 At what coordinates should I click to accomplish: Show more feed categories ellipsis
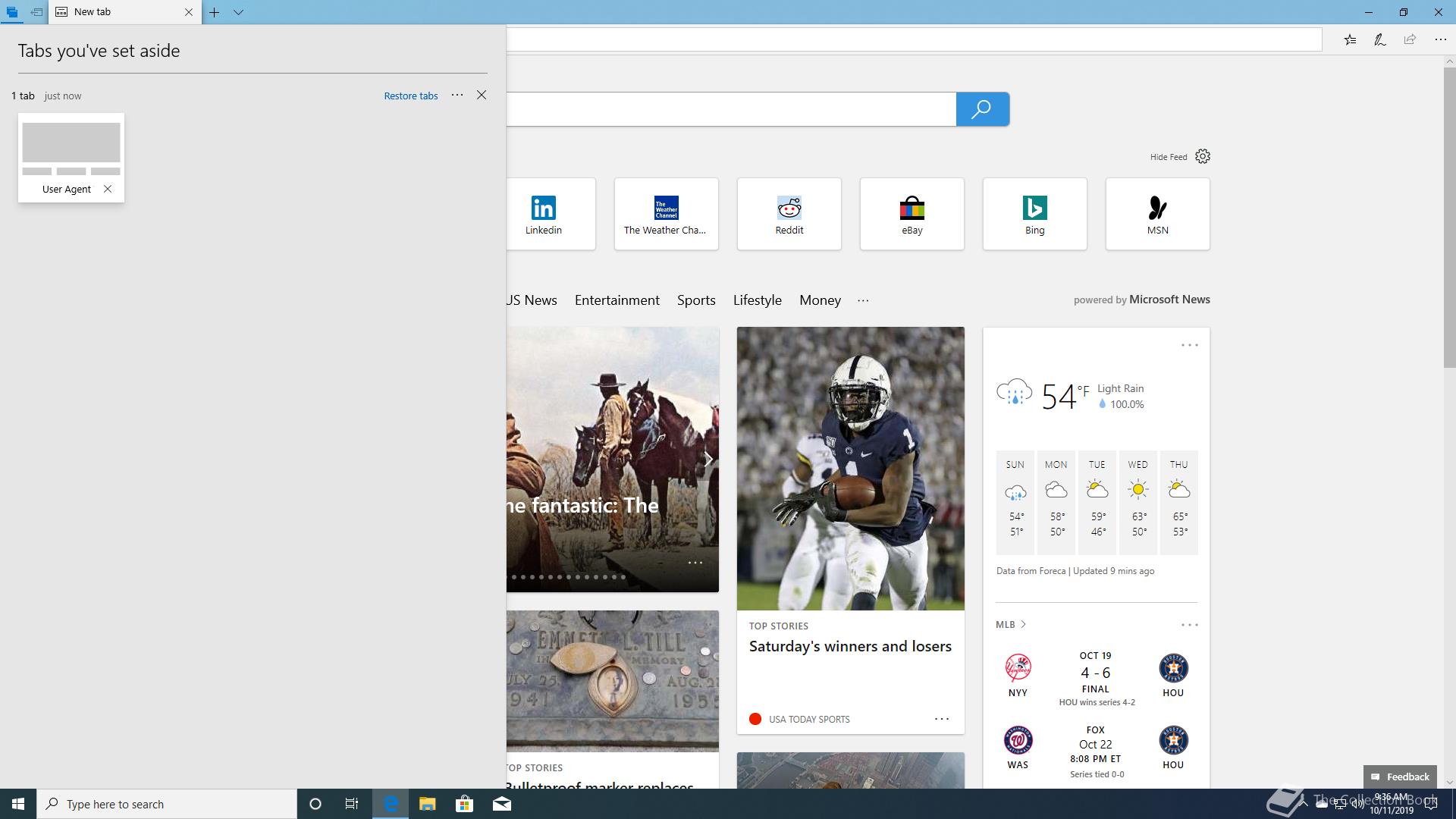(863, 300)
